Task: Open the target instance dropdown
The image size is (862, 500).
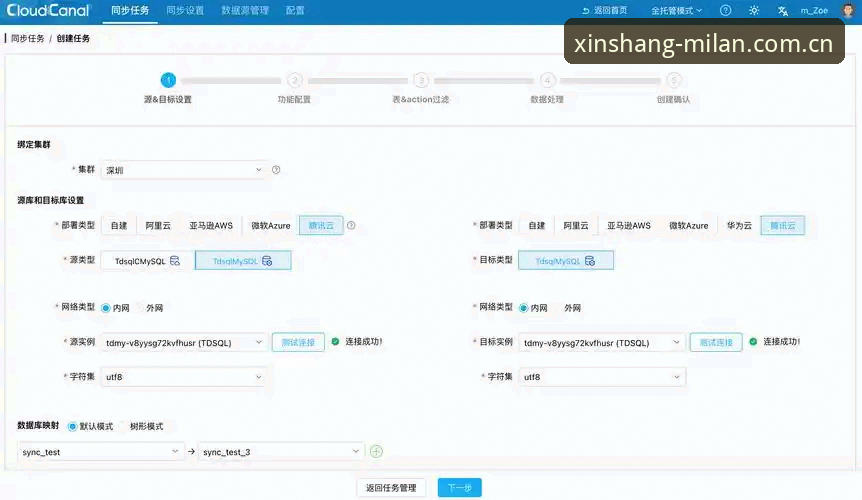Action: (x=602, y=342)
